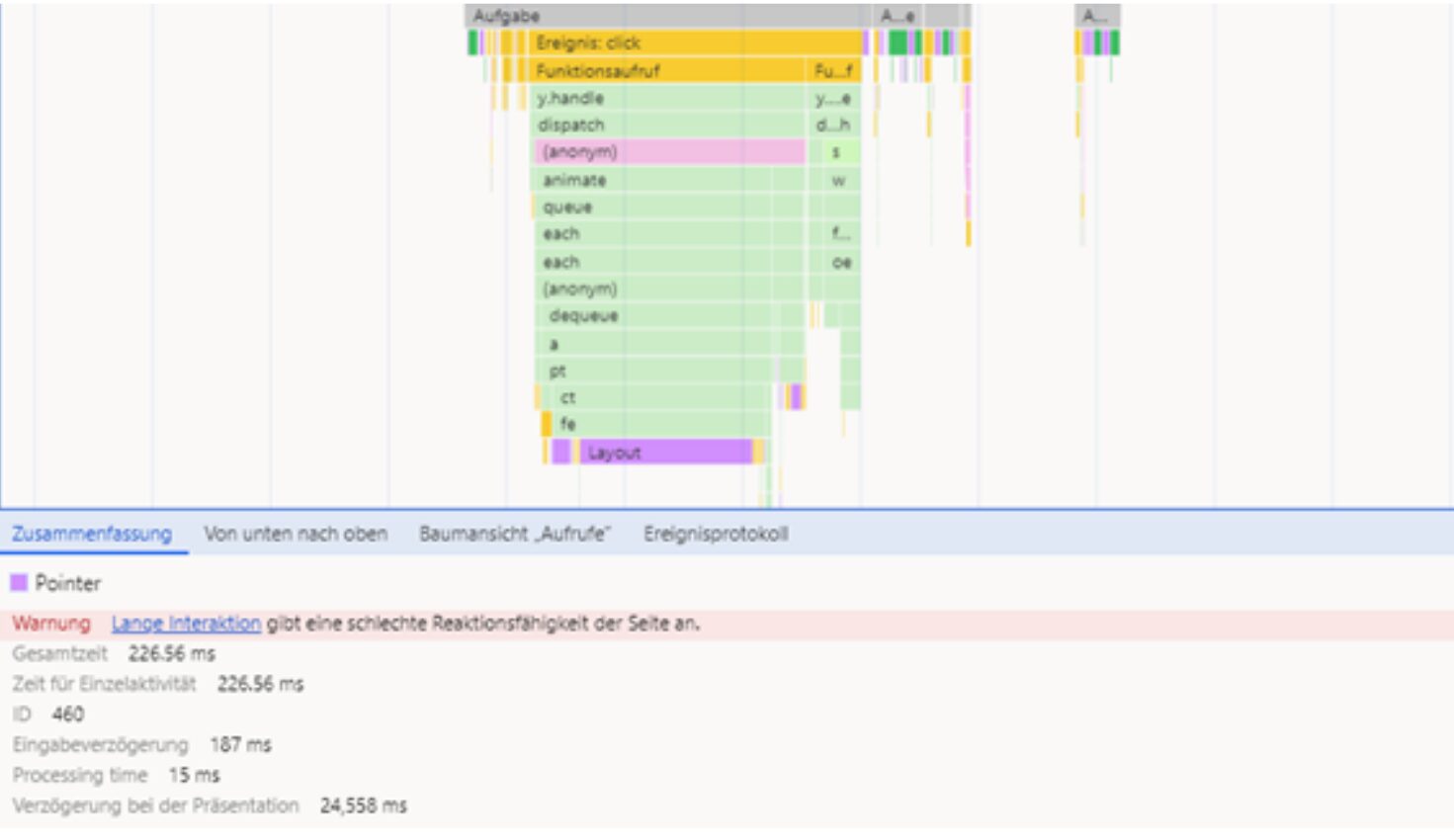Click the red Warnung label
The width and height of the screenshot is (1454, 840).
[51, 624]
